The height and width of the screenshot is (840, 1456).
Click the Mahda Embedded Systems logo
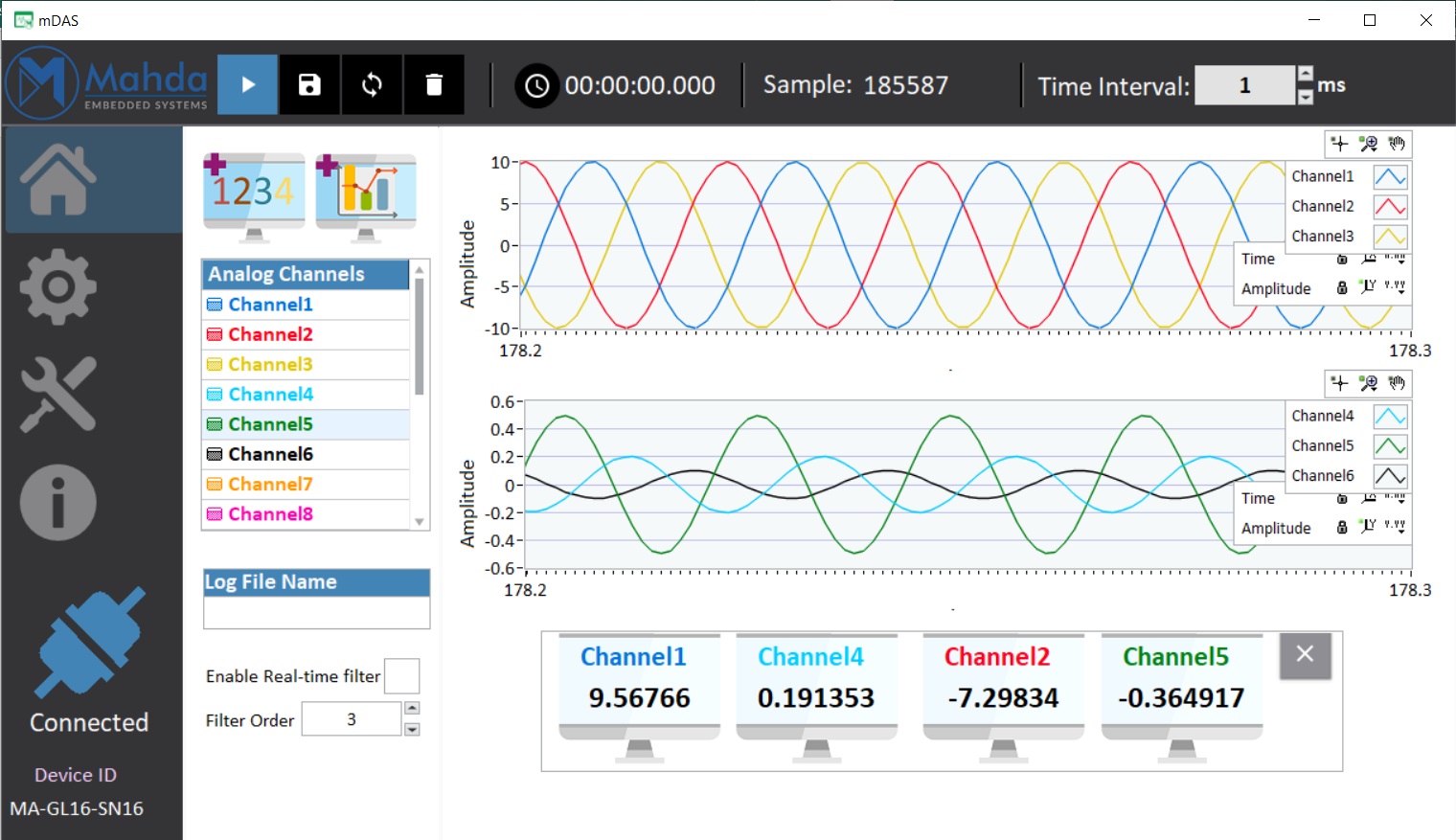[106, 83]
